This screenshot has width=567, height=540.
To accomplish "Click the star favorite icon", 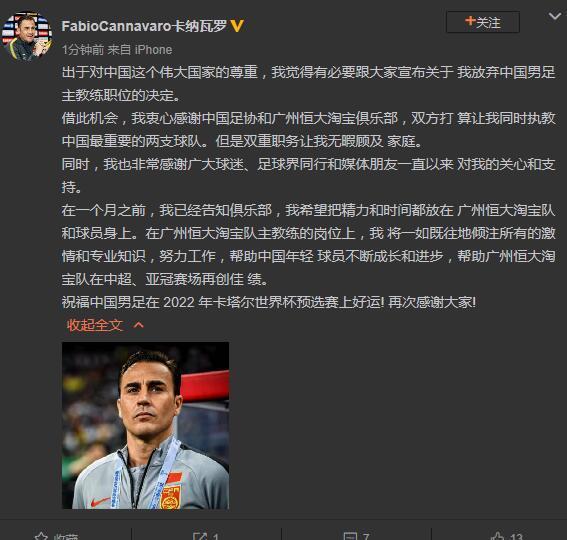I will coord(41,537).
